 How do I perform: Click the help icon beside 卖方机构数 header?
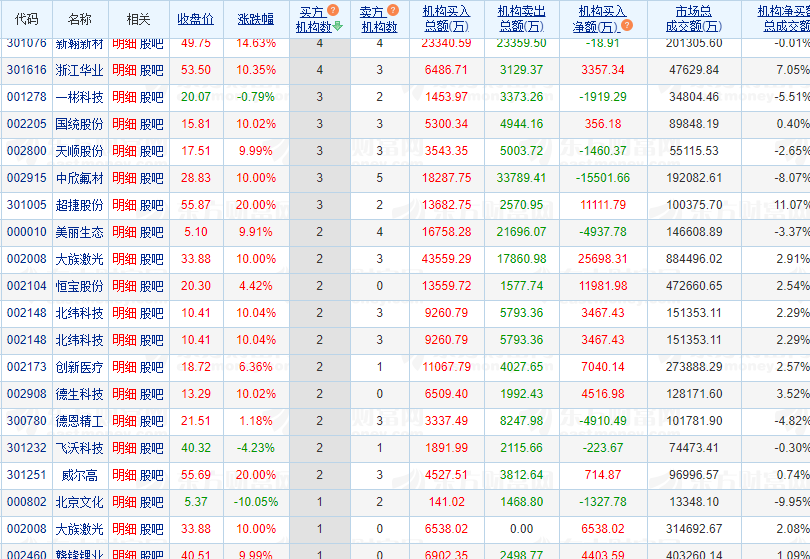393,10
